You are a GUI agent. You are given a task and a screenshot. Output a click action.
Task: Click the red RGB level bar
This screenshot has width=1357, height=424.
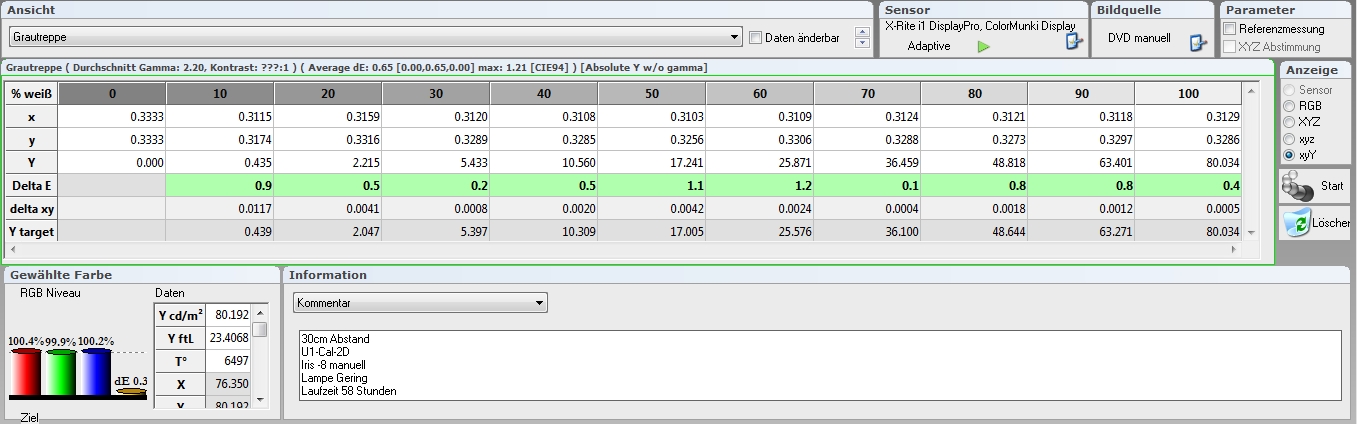point(25,372)
